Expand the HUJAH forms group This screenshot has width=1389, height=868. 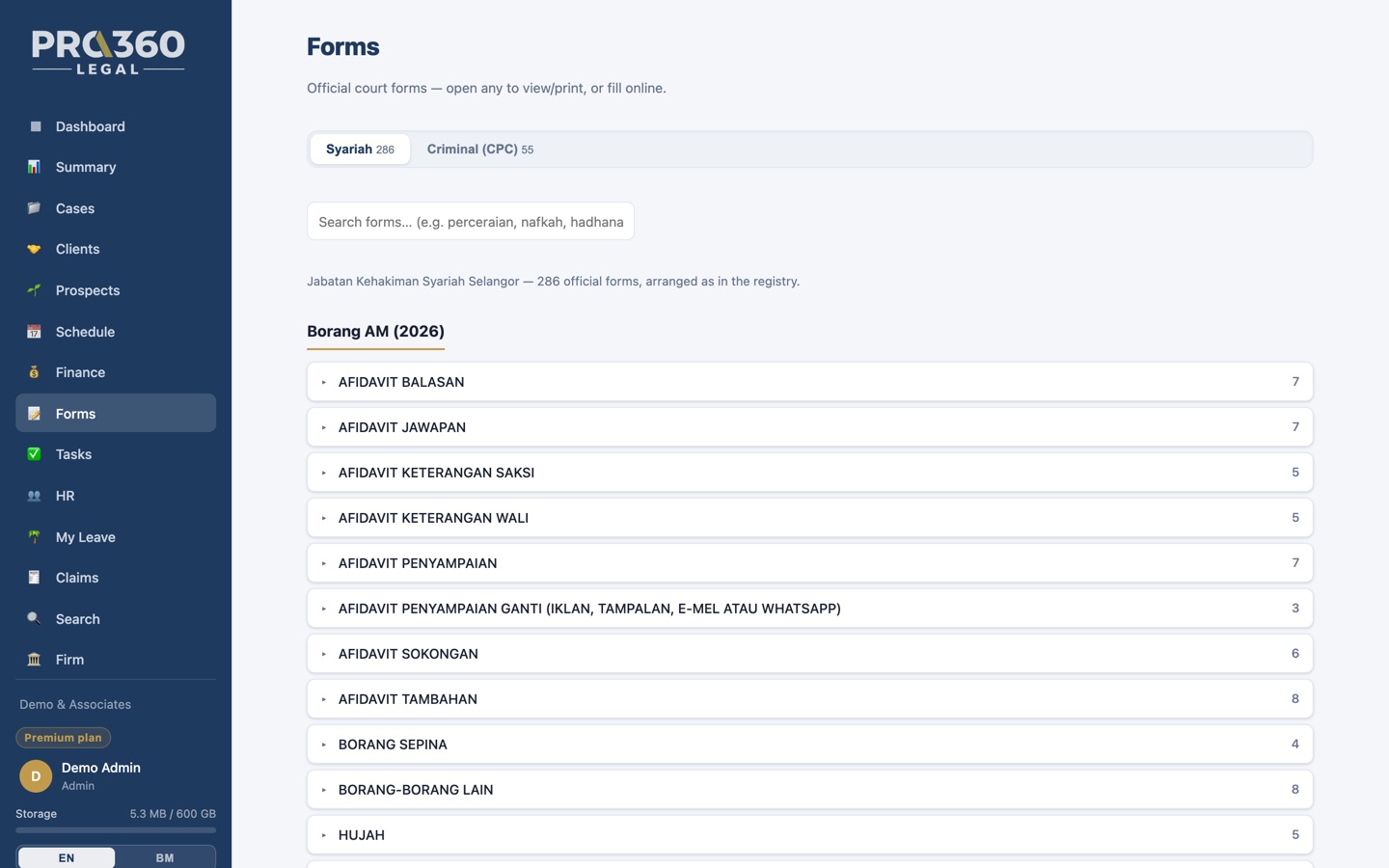pyautogui.click(x=810, y=835)
